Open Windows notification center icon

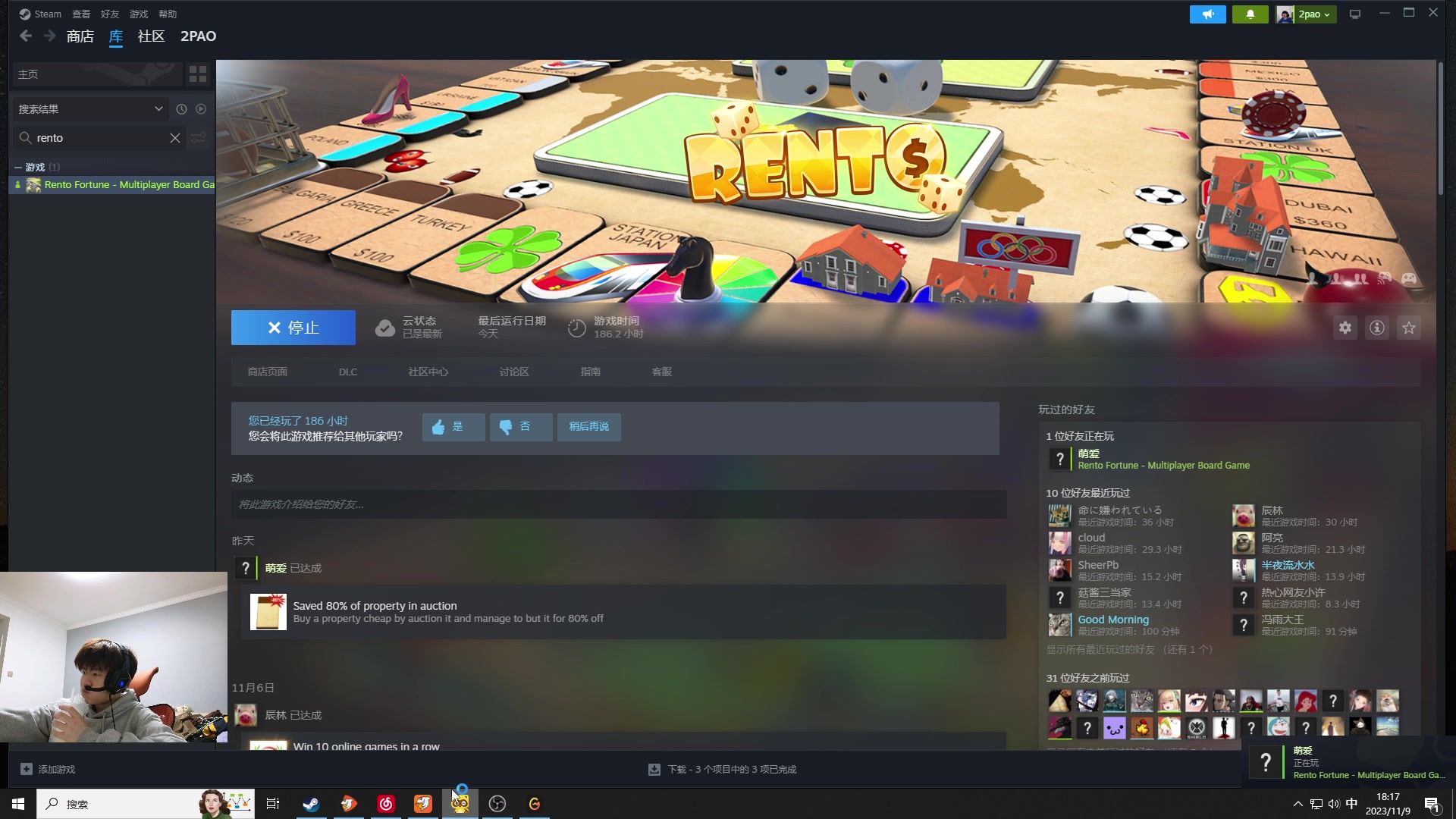1432,804
